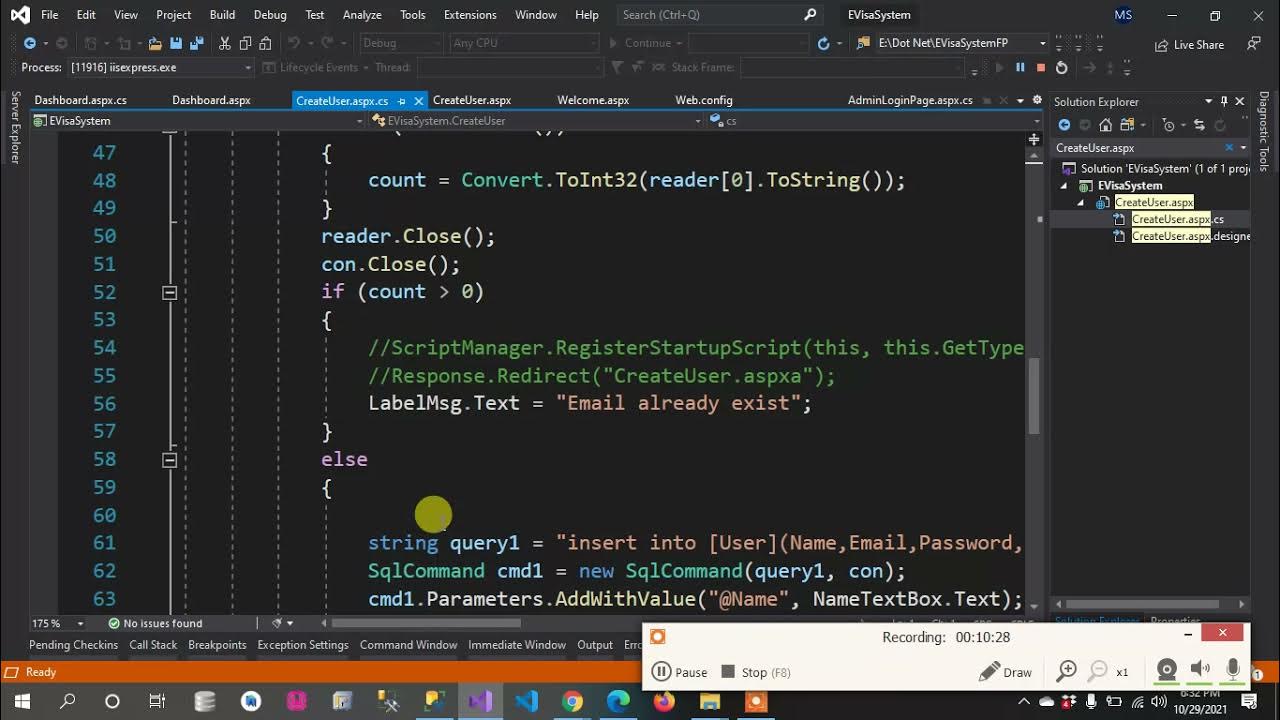Click the Save single-disk icon
The image size is (1280, 720).
tap(176, 43)
